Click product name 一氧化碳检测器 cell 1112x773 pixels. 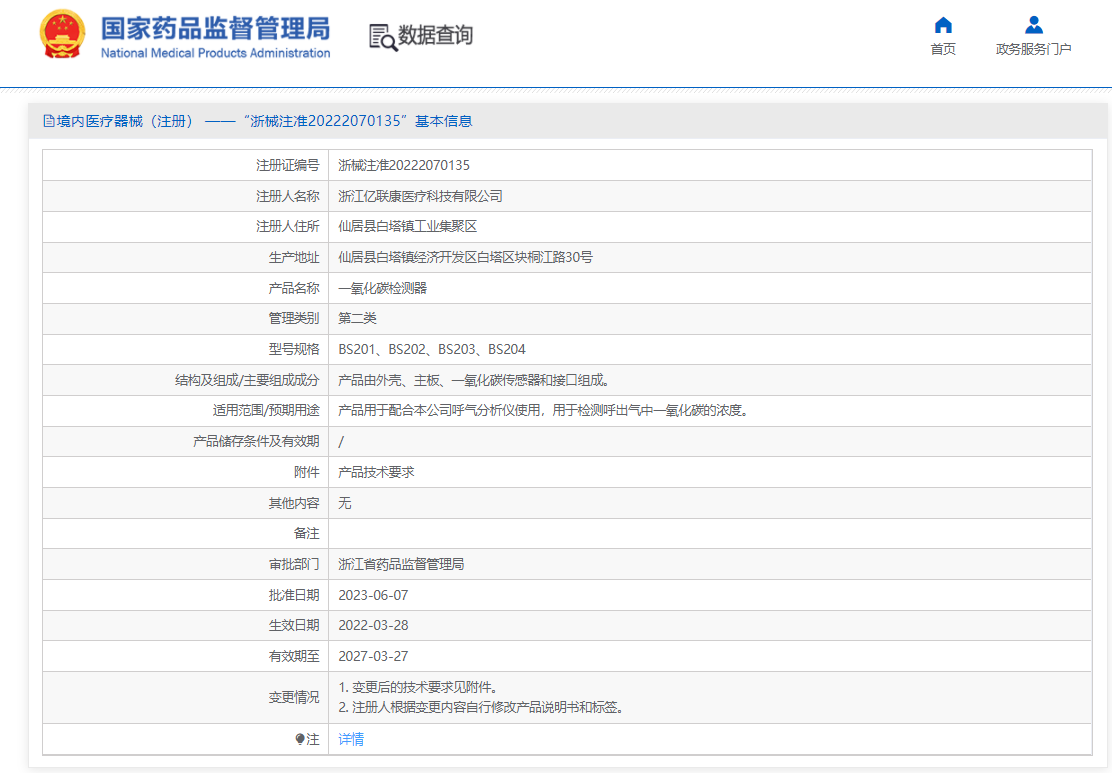tap(382, 288)
